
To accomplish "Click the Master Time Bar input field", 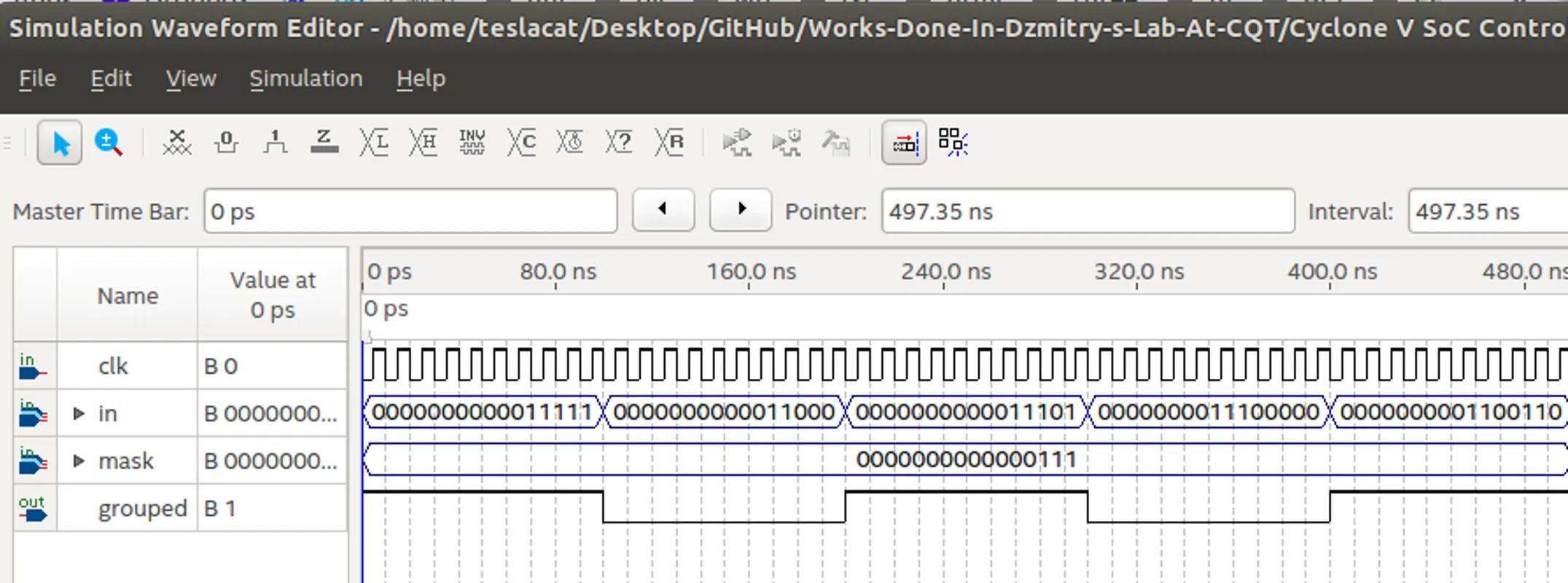I will point(410,211).
